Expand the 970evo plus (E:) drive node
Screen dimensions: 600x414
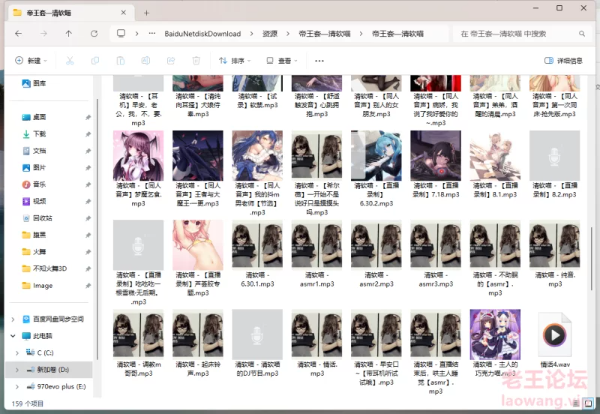tap(17, 386)
